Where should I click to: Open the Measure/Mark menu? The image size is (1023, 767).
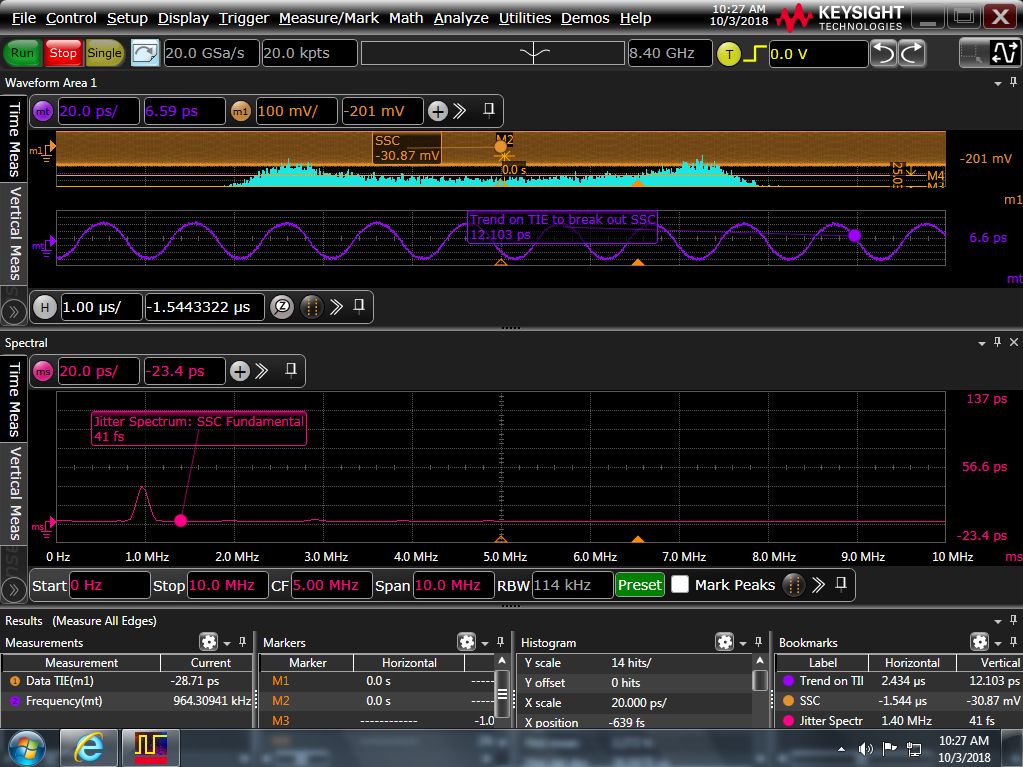[329, 18]
